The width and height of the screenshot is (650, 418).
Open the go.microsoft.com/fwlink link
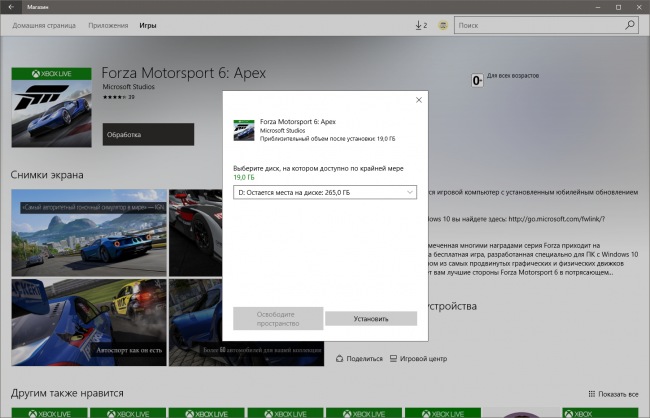557,219
